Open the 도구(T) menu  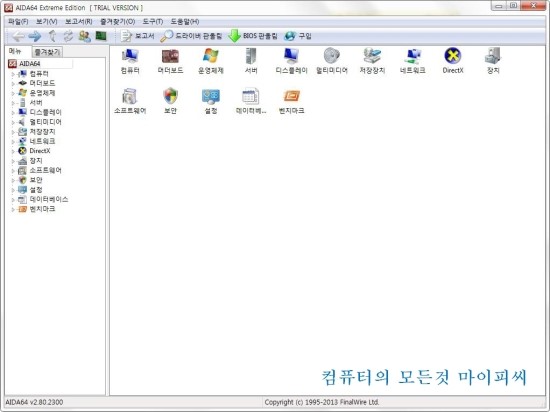coord(153,22)
